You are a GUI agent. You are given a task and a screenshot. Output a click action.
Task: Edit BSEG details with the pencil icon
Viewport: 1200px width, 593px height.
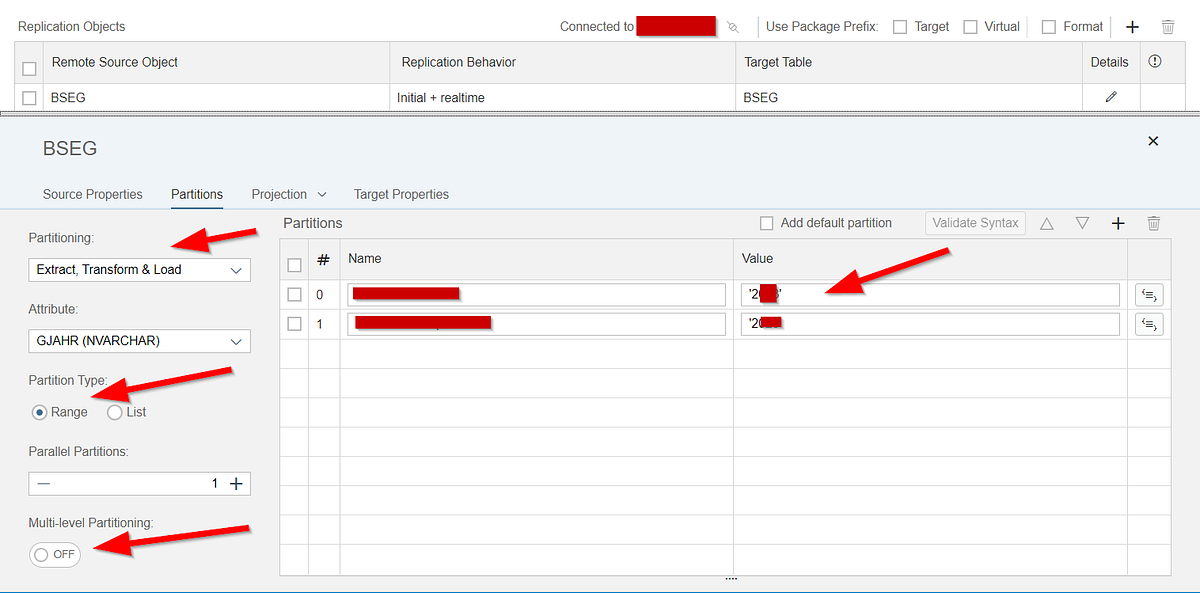[x=1110, y=97]
